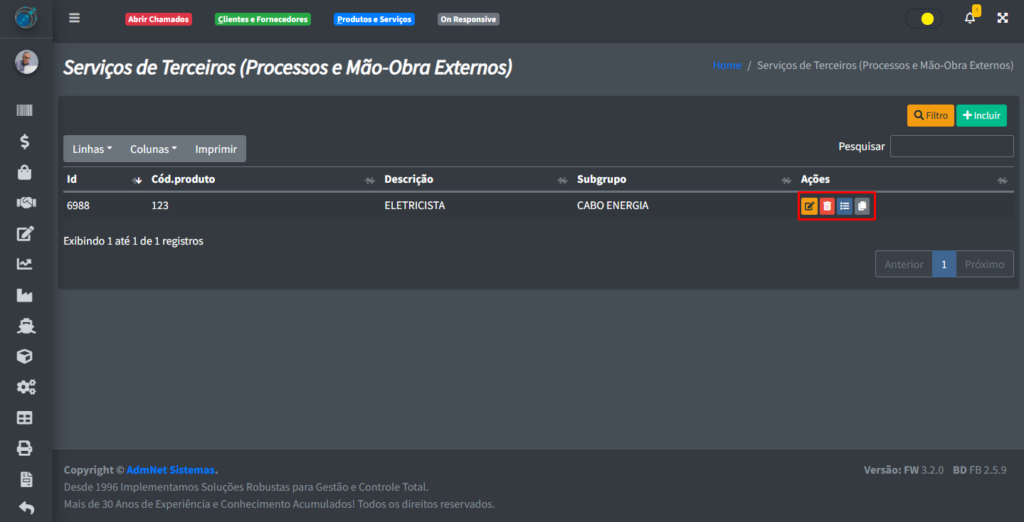Image resolution: width=1024 pixels, height=522 pixels.
Task: Toggle the yellow dark mode switch
Action: [924, 18]
